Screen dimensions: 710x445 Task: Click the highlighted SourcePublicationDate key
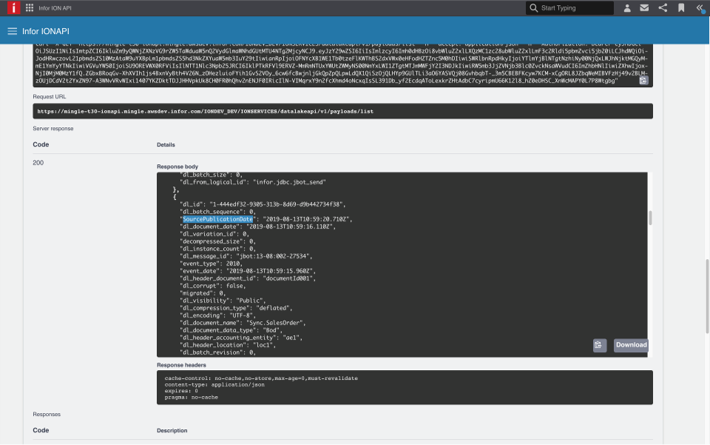click(x=210, y=219)
